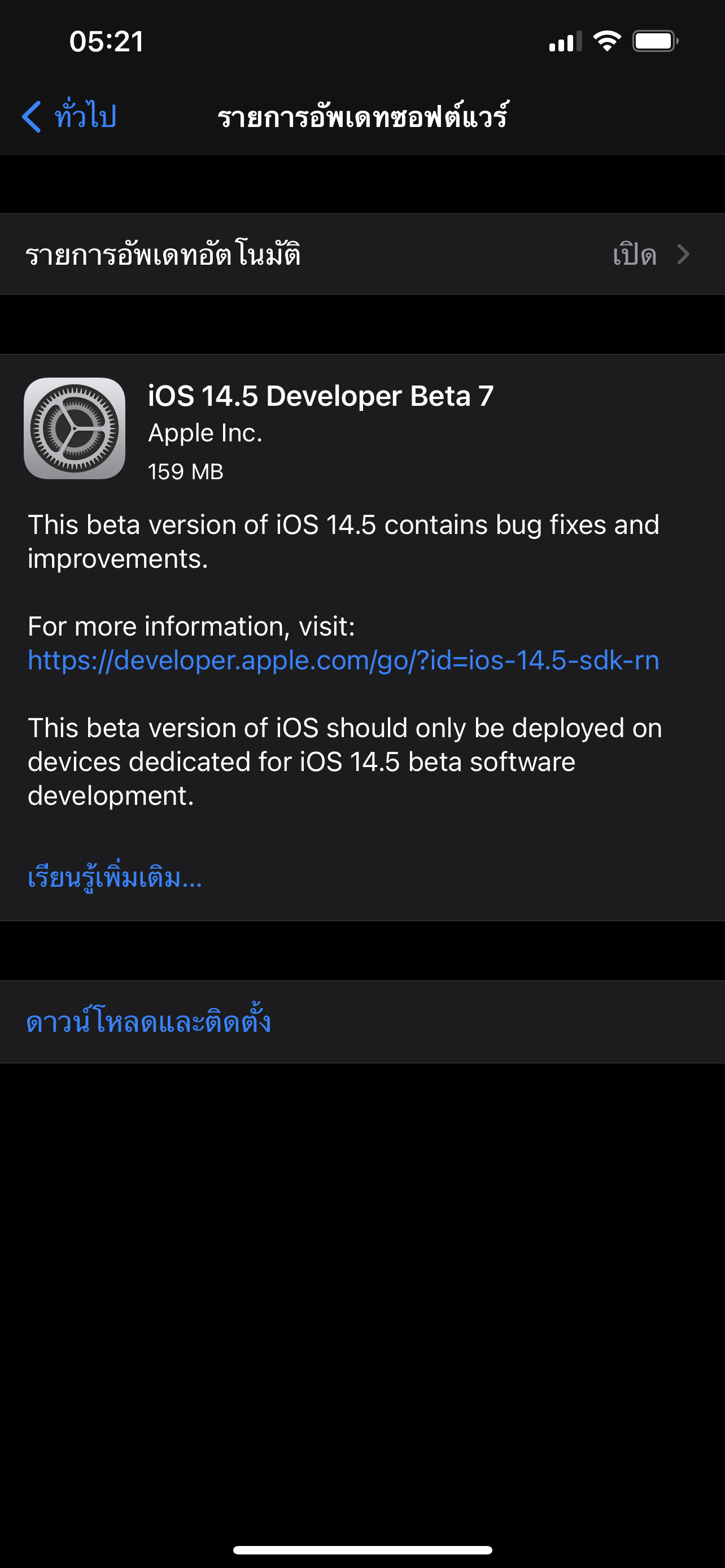This screenshot has height=1568, width=725.
Task: Tap the Settings gear app icon
Action: [x=75, y=428]
